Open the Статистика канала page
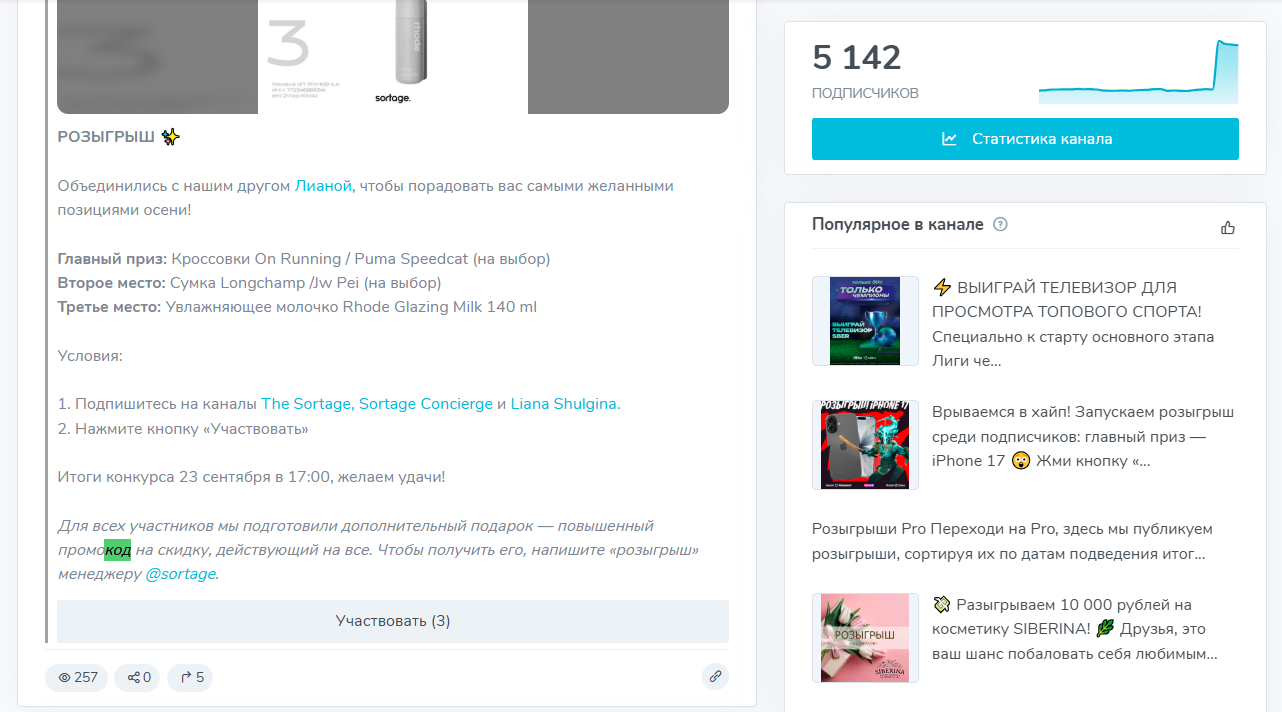This screenshot has width=1282, height=712. pos(1024,139)
